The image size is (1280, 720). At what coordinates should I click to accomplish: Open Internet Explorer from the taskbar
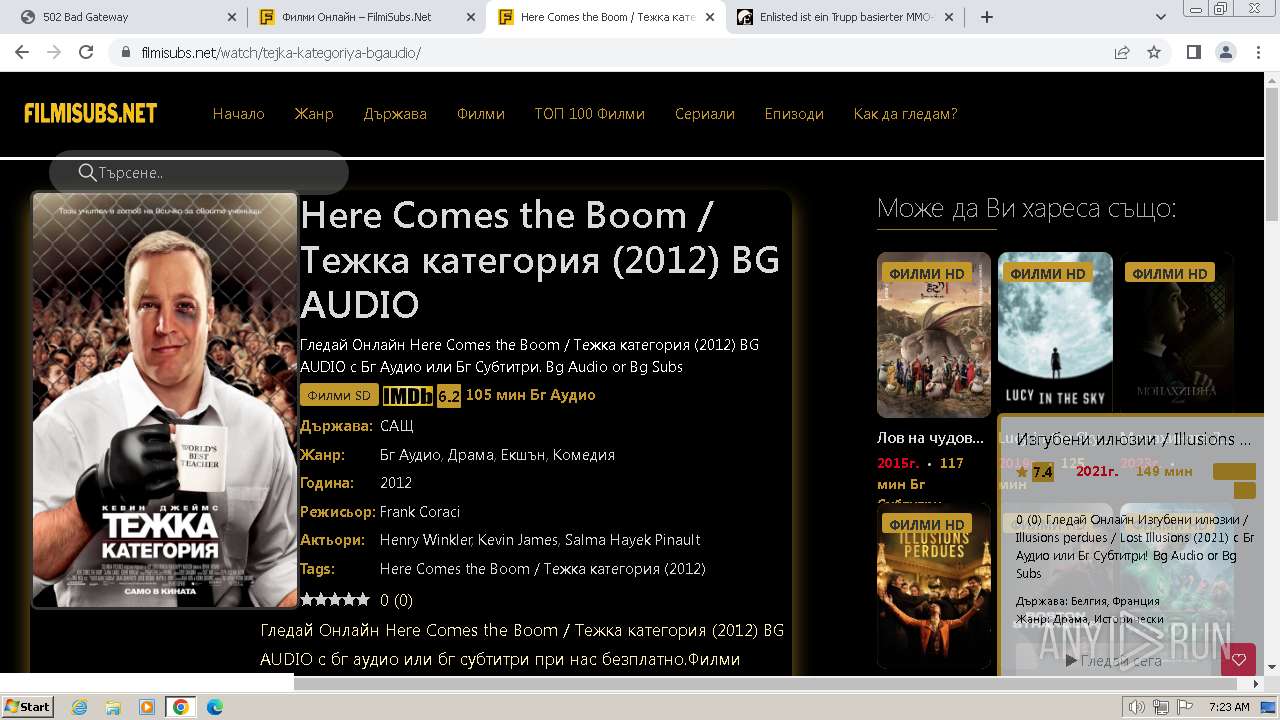coord(80,707)
